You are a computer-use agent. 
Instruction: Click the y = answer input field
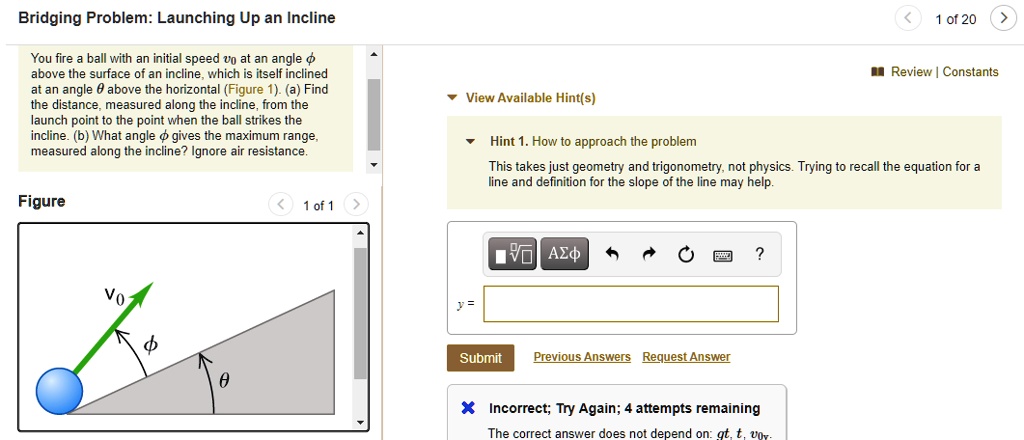click(x=631, y=304)
